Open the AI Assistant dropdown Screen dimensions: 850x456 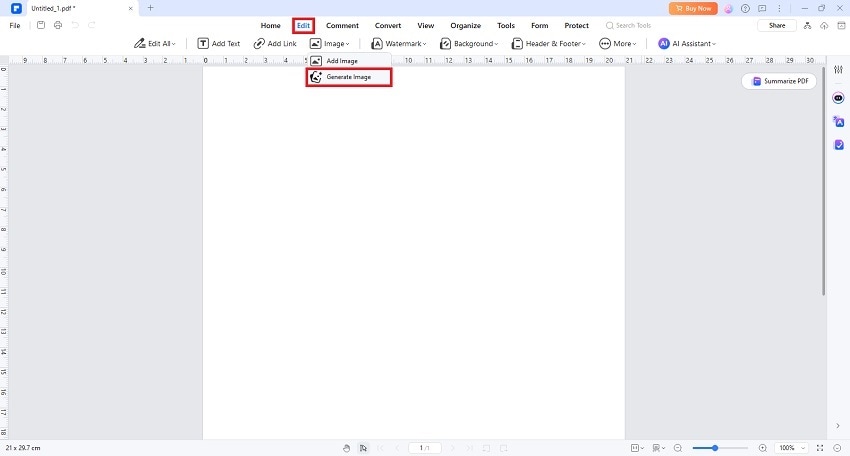click(x=687, y=43)
